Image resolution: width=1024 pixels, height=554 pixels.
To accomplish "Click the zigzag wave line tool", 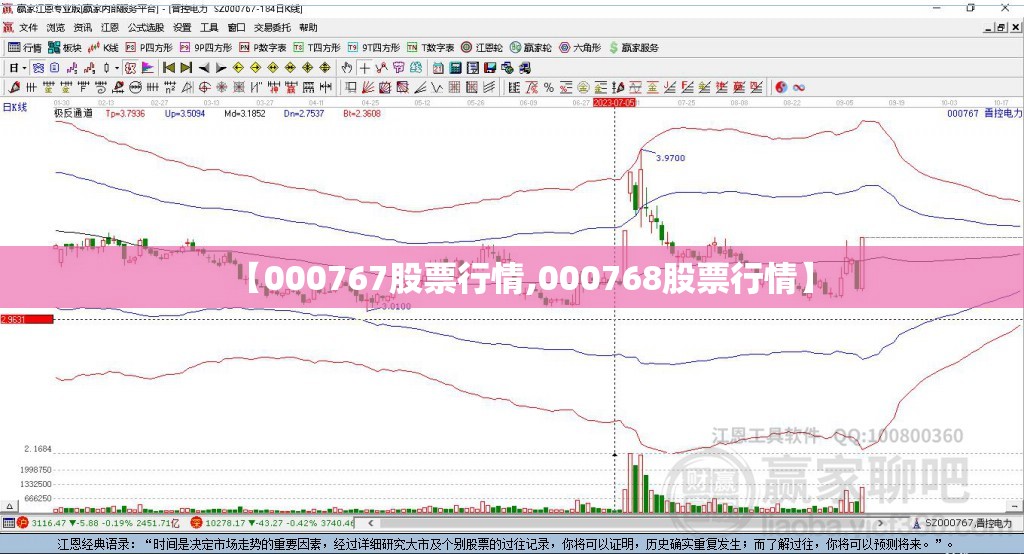I will [437, 88].
